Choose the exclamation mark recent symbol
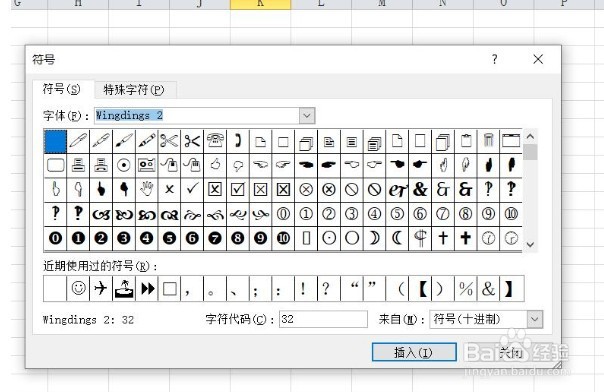The height and width of the screenshot is (392, 604). (x=303, y=288)
